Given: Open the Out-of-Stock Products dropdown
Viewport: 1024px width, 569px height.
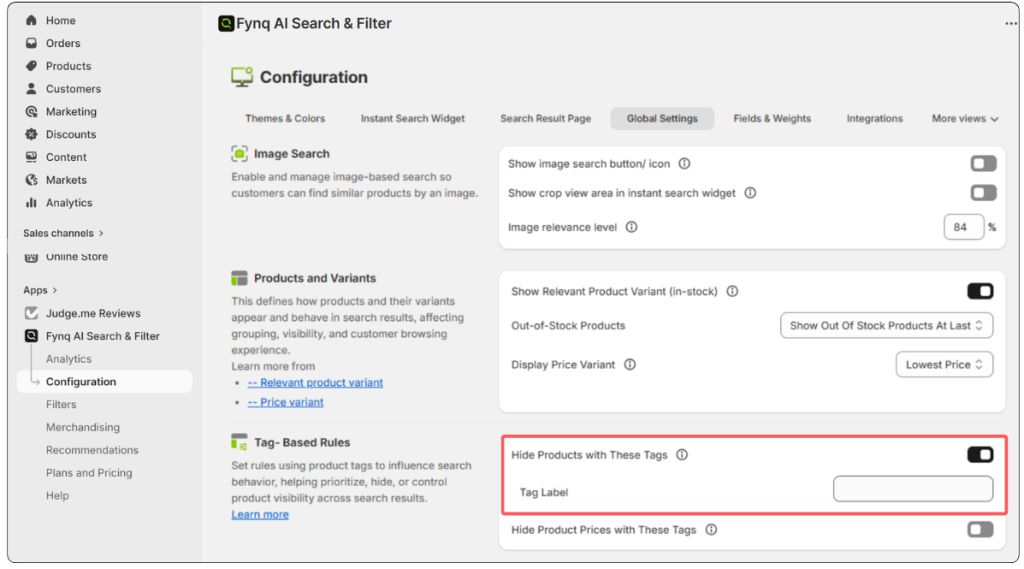Looking at the screenshot, I should [x=886, y=325].
